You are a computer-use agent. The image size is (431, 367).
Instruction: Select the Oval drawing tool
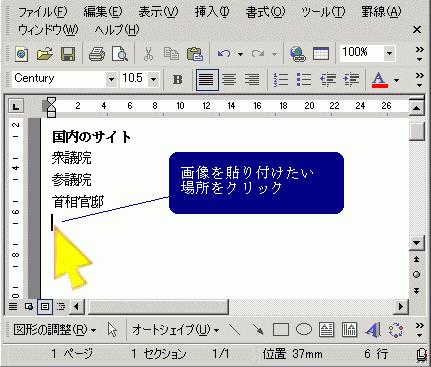304,330
